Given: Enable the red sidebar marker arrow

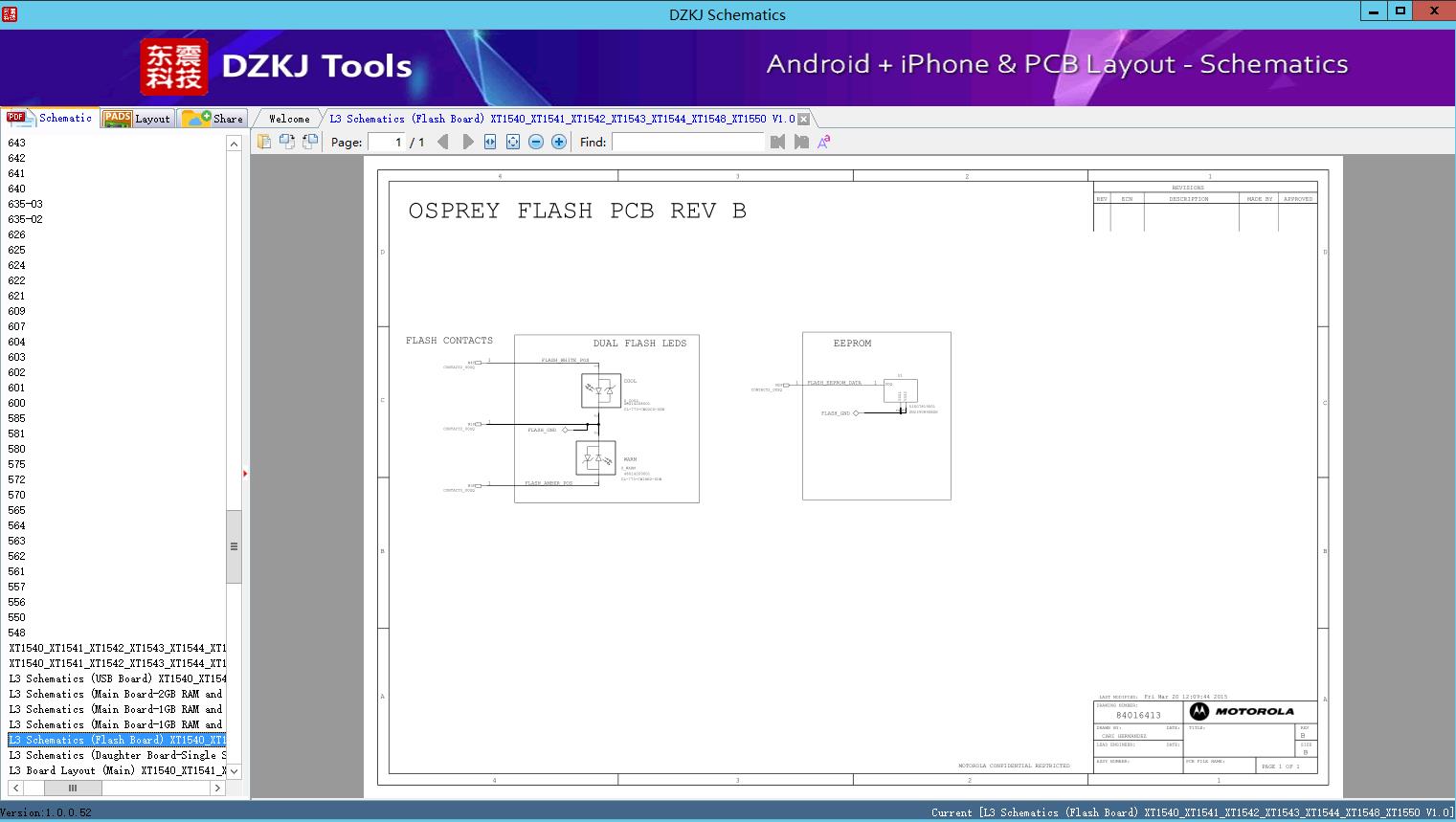Looking at the screenshot, I should pyautogui.click(x=246, y=473).
